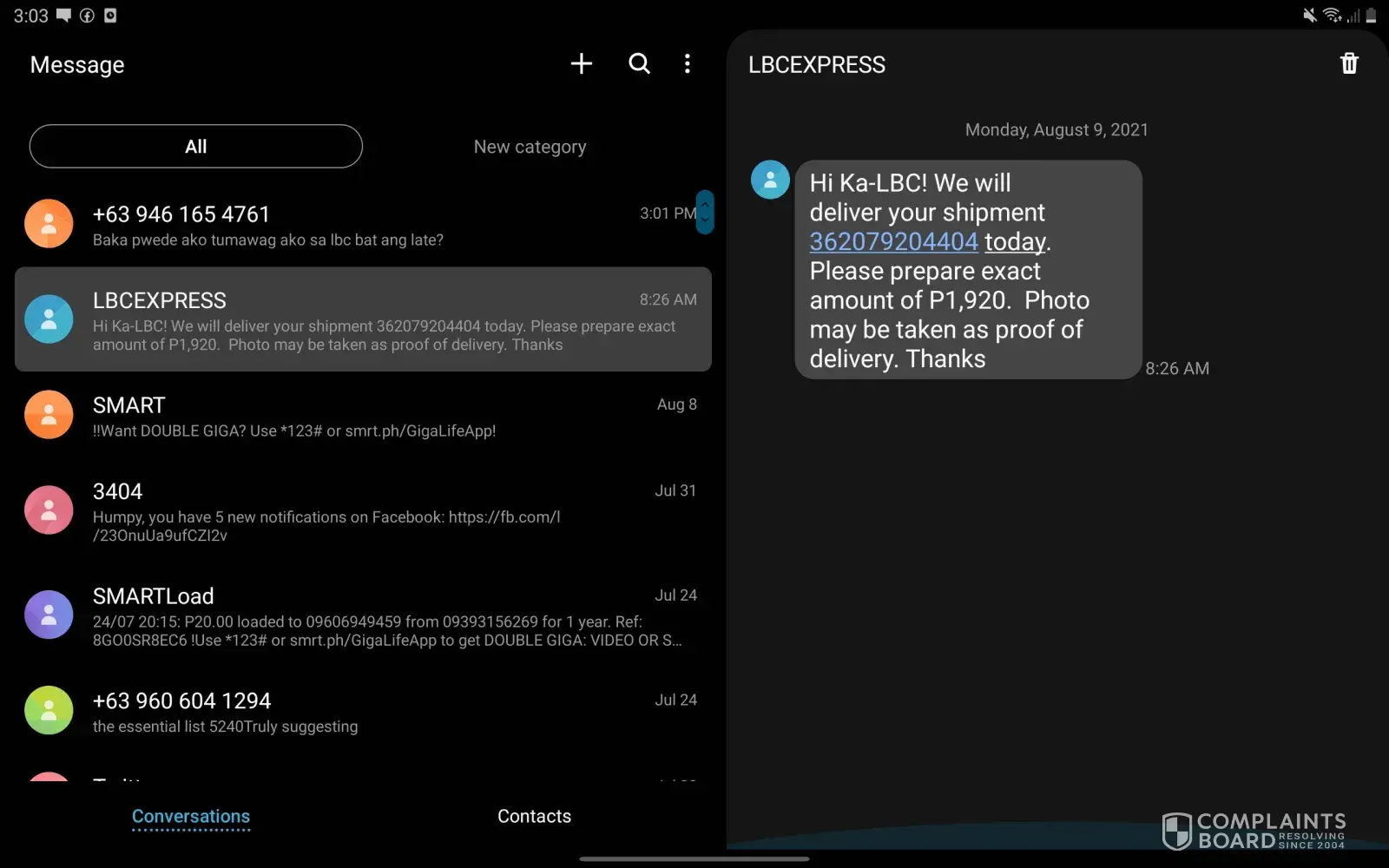Open the 3404 Facebook notifications conversation
The height and width of the screenshot is (868, 1389).
pos(363,510)
